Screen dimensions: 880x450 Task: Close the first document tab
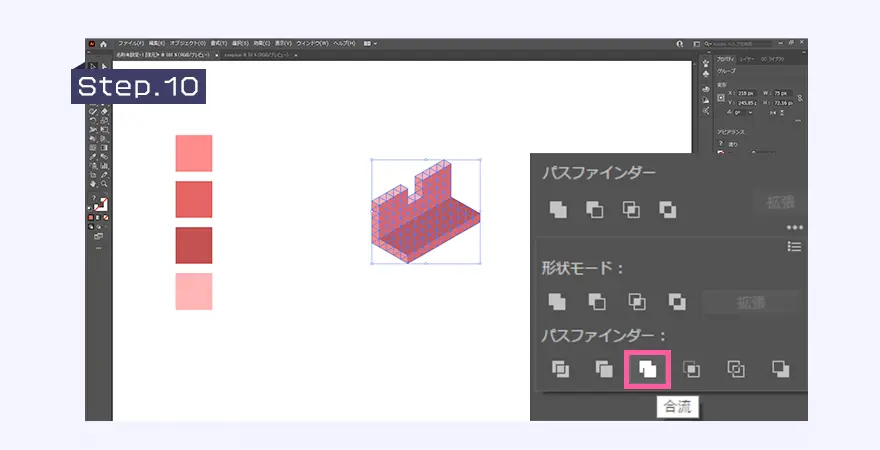[x=216, y=55]
